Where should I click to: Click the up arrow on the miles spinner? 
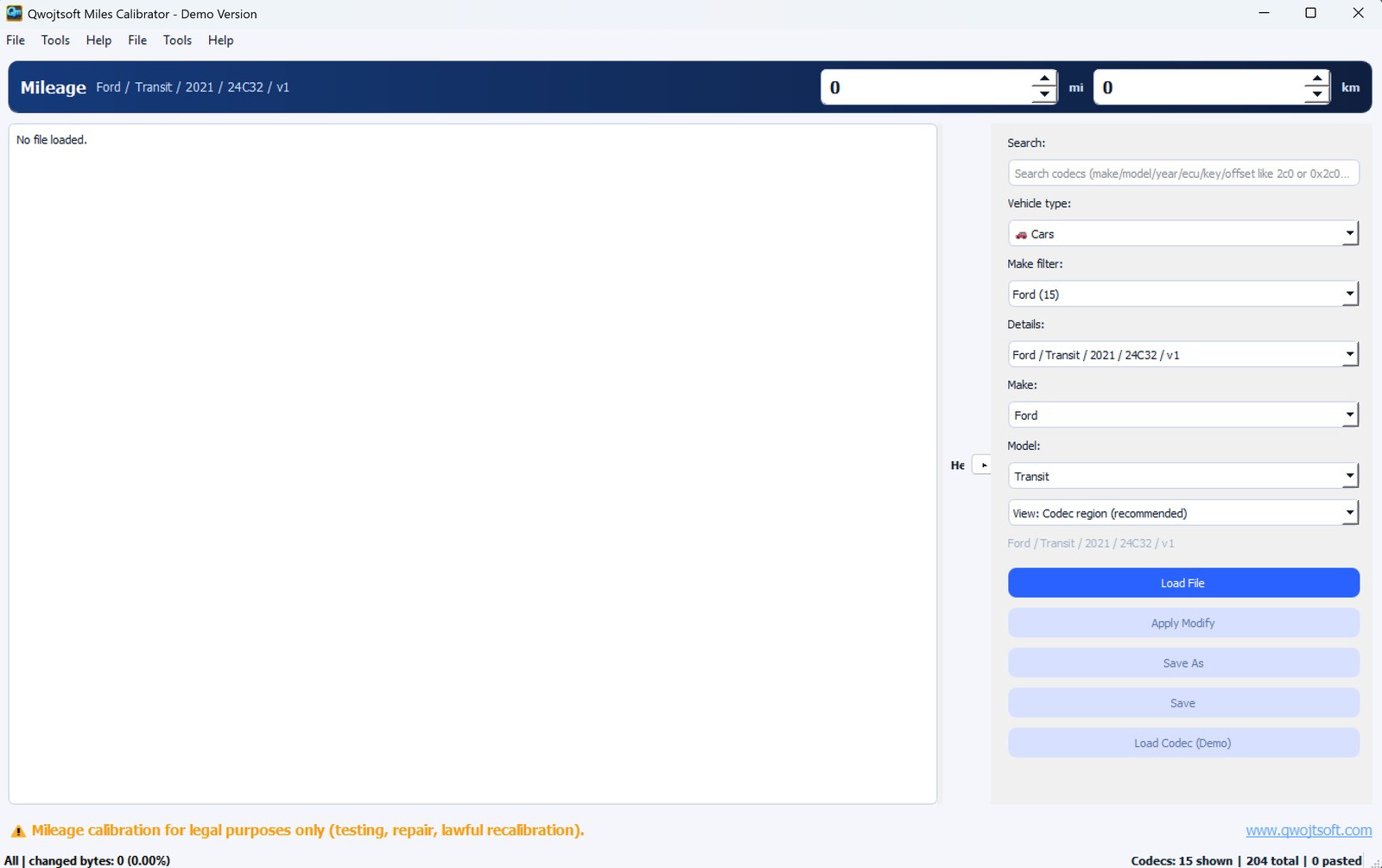click(1044, 79)
